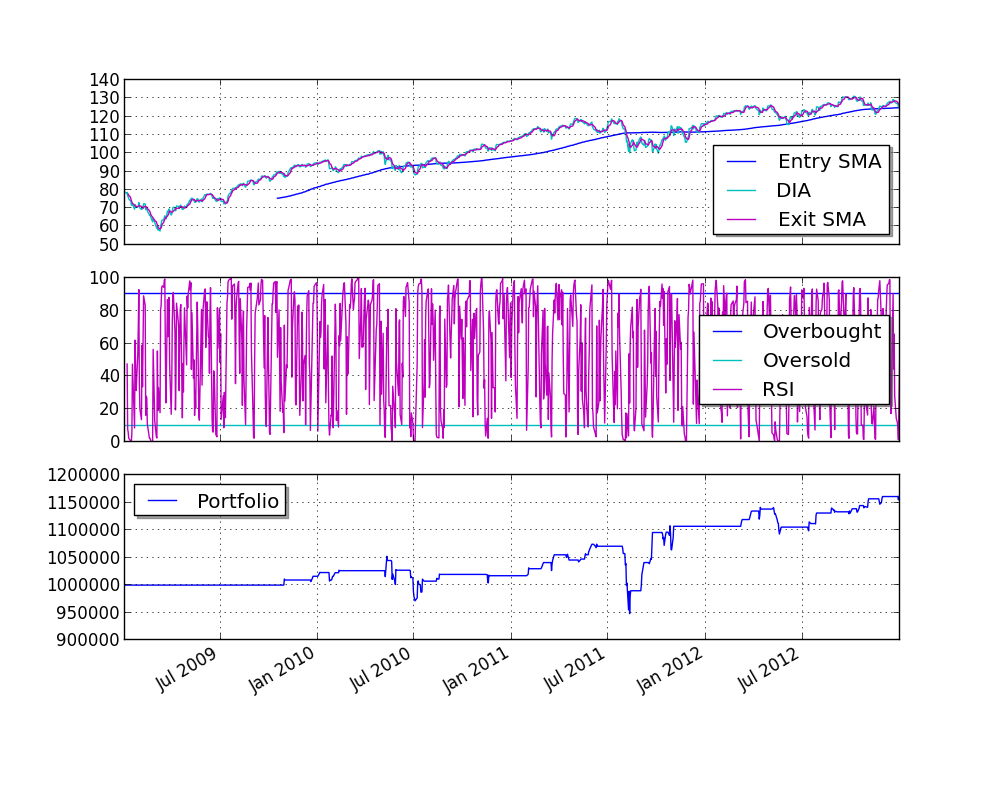Click the 'Overbought' legend label
Screen dimensions: 1000x800
pyautogui.click(x=821, y=331)
